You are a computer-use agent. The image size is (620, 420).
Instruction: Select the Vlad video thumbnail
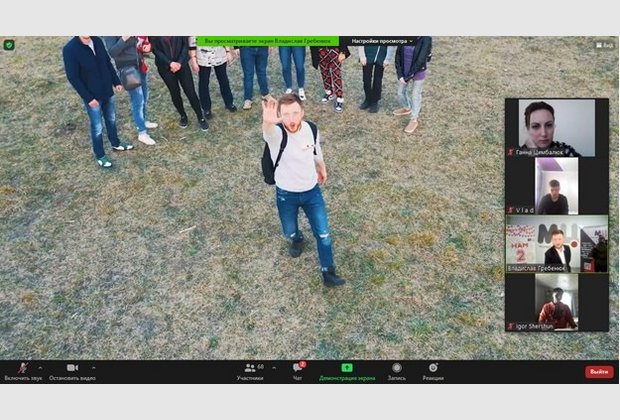click(x=556, y=186)
